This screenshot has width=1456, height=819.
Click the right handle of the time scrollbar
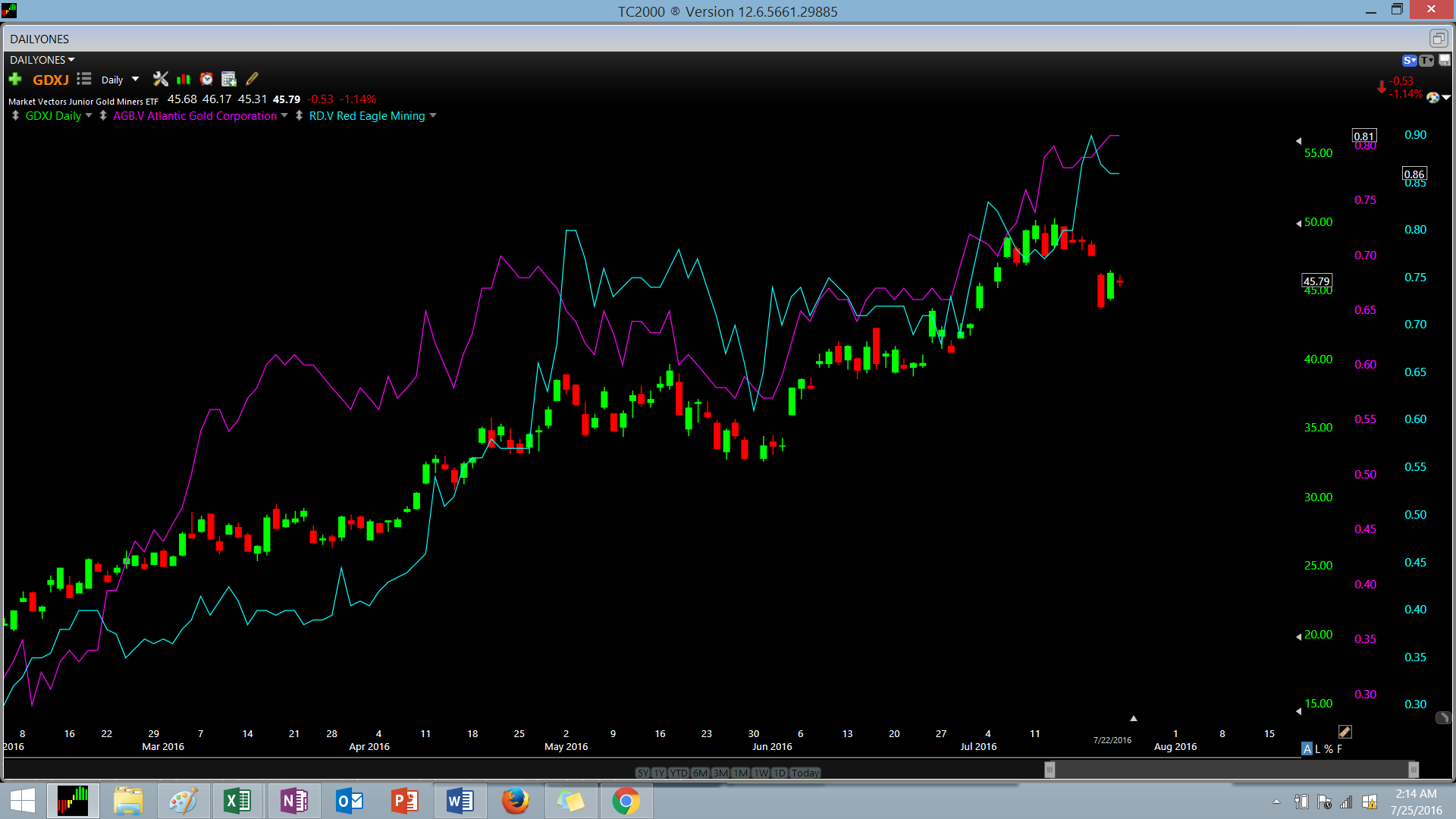click(x=1414, y=770)
